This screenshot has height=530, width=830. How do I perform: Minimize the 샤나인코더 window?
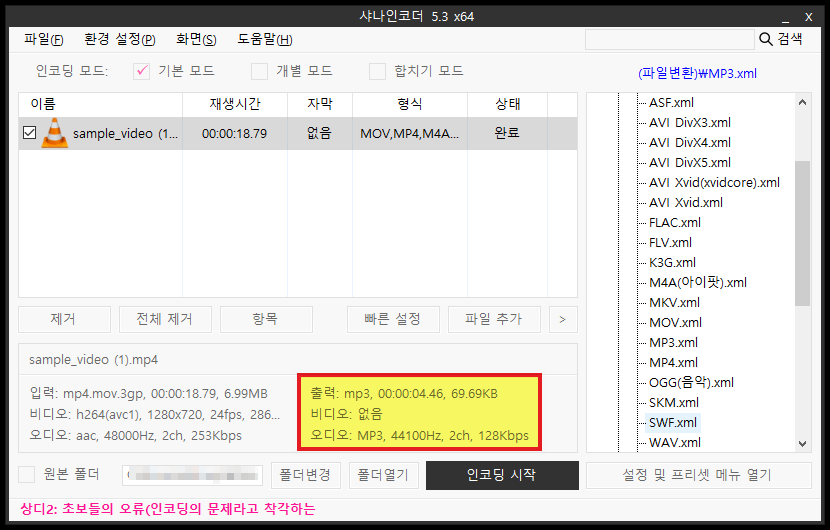point(786,17)
